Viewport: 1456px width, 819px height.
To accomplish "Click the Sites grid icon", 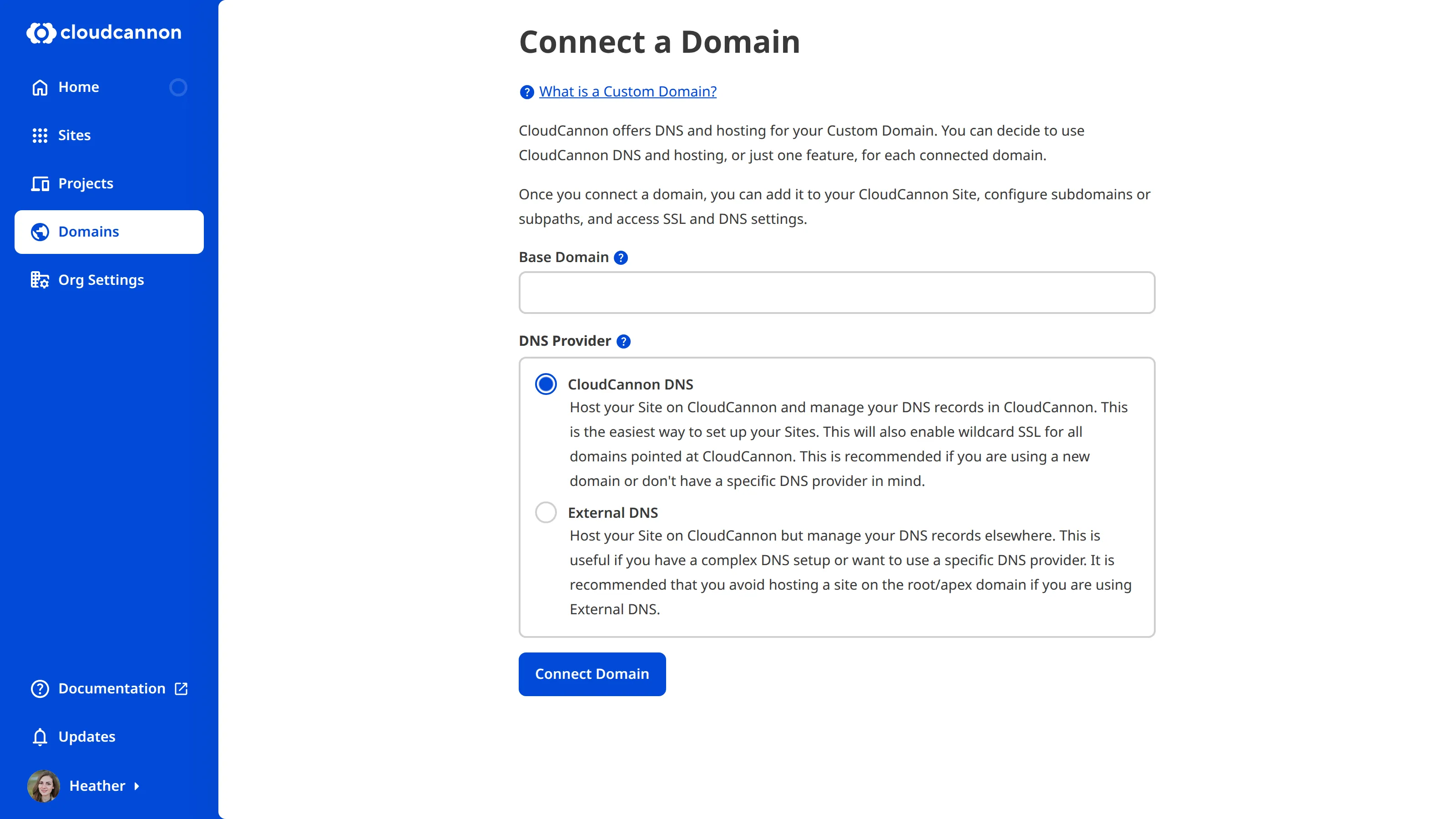I will point(40,136).
